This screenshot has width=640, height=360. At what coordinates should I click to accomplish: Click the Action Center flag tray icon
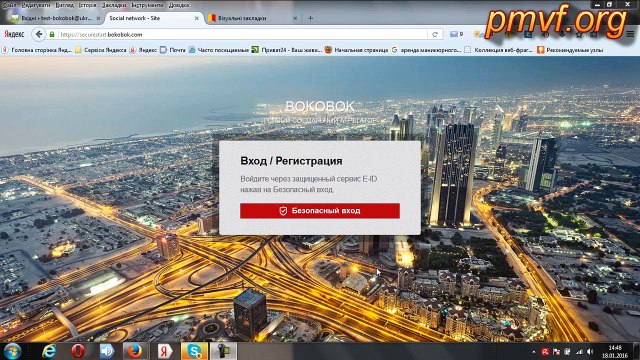(x=556, y=351)
